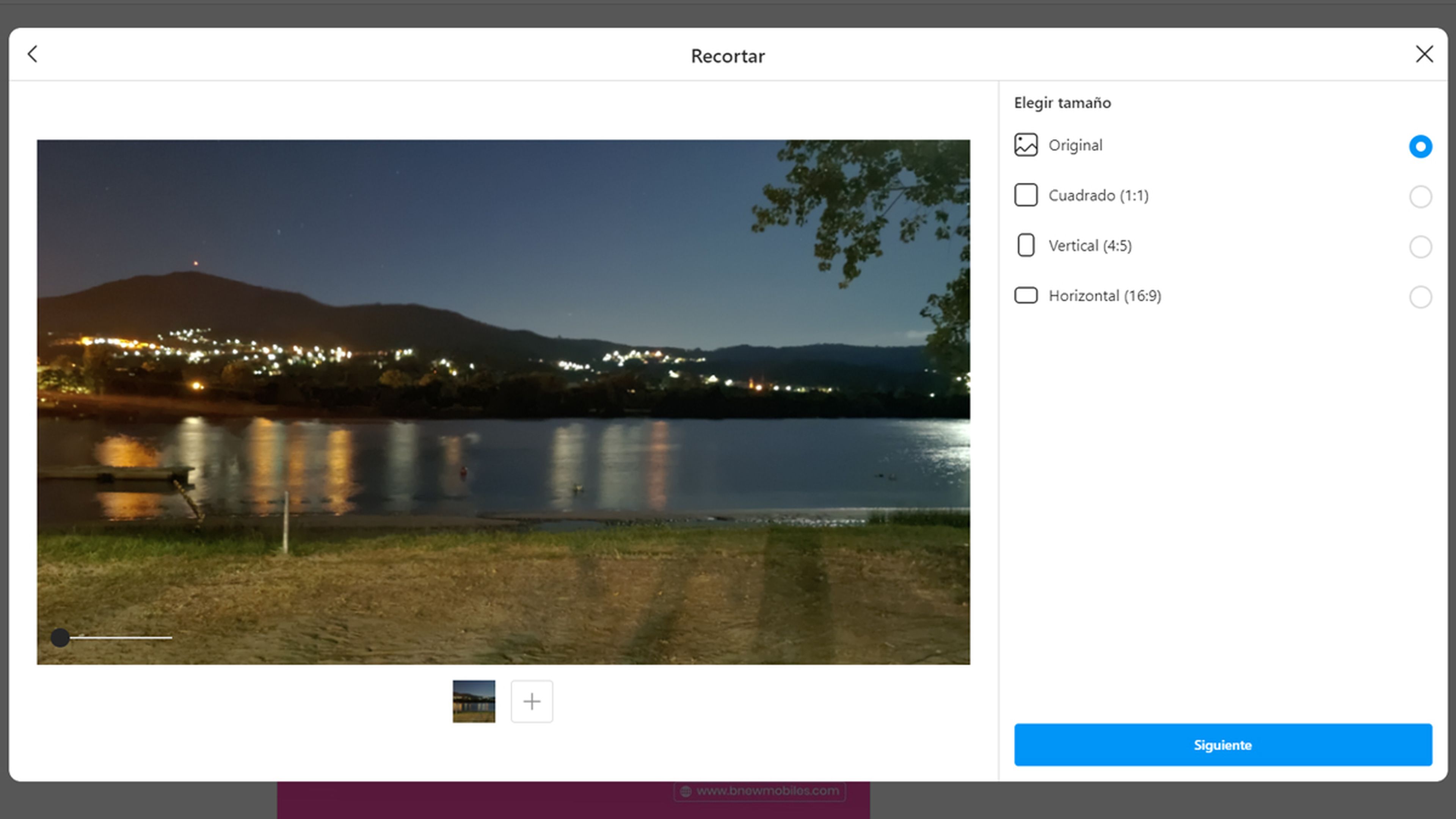Click the Elegir tamaño heading

click(x=1062, y=103)
